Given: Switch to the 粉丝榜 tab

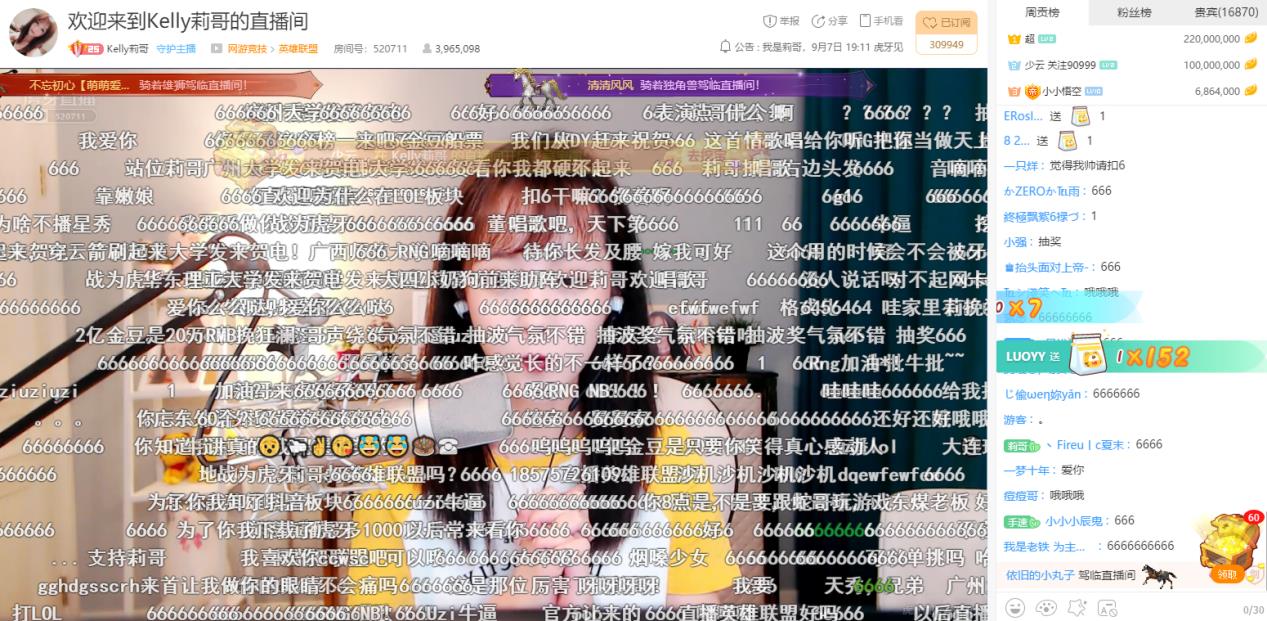Looking at the screenshot, I should point(1134,12).
